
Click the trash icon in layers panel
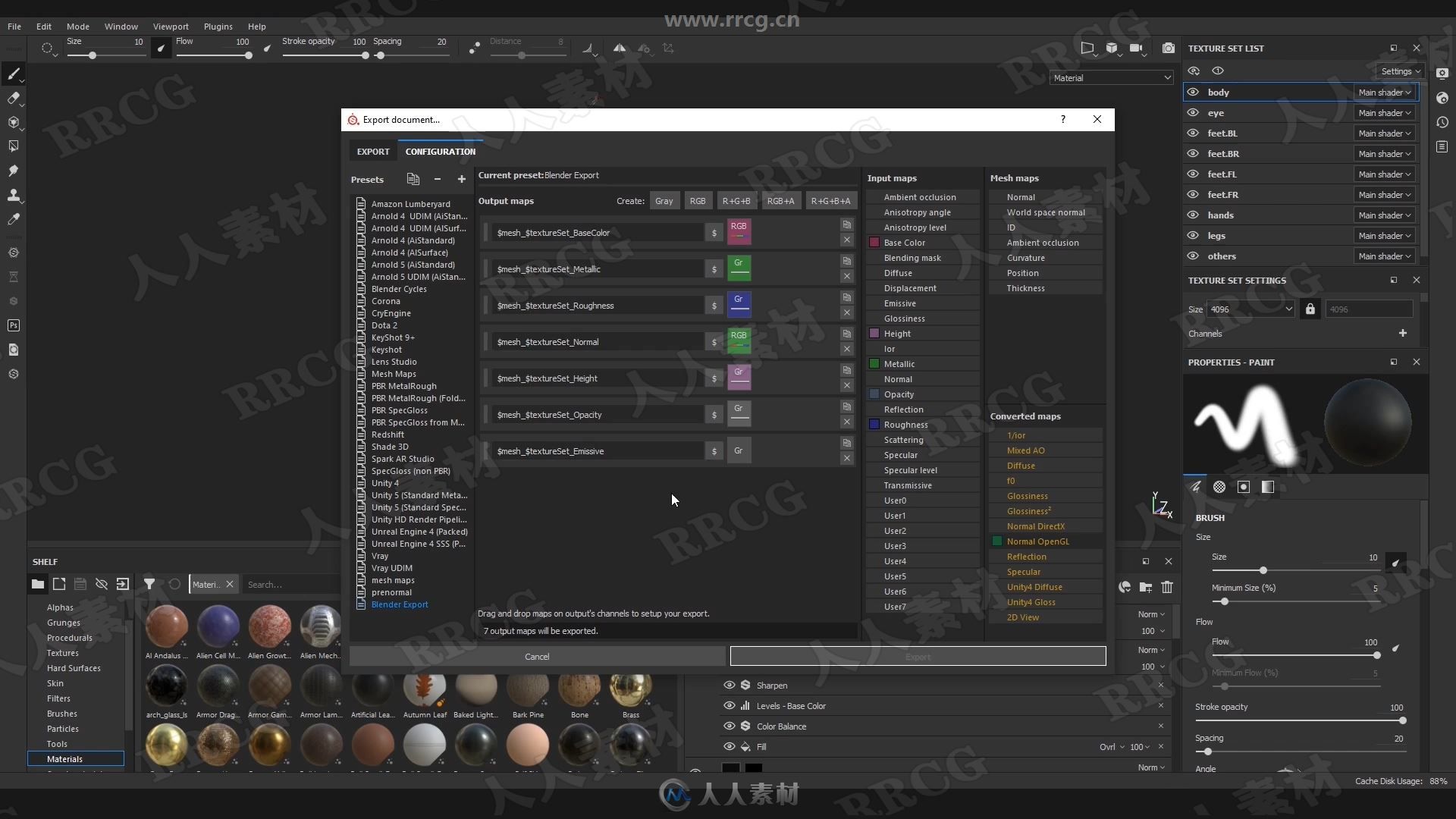coord(1167,587)
